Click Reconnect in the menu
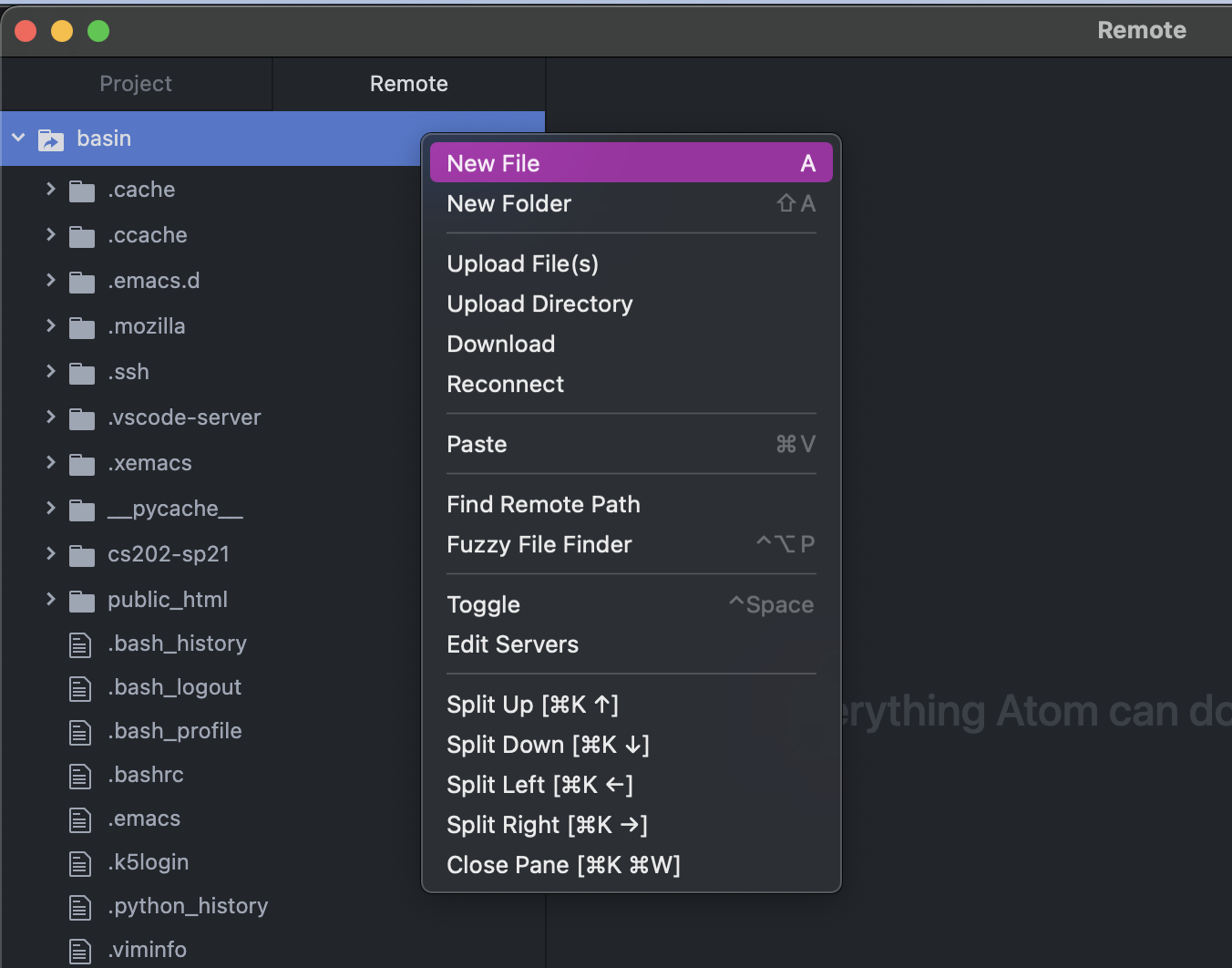The height and width of the screenshot is (968, 1232). pos(505,384)
